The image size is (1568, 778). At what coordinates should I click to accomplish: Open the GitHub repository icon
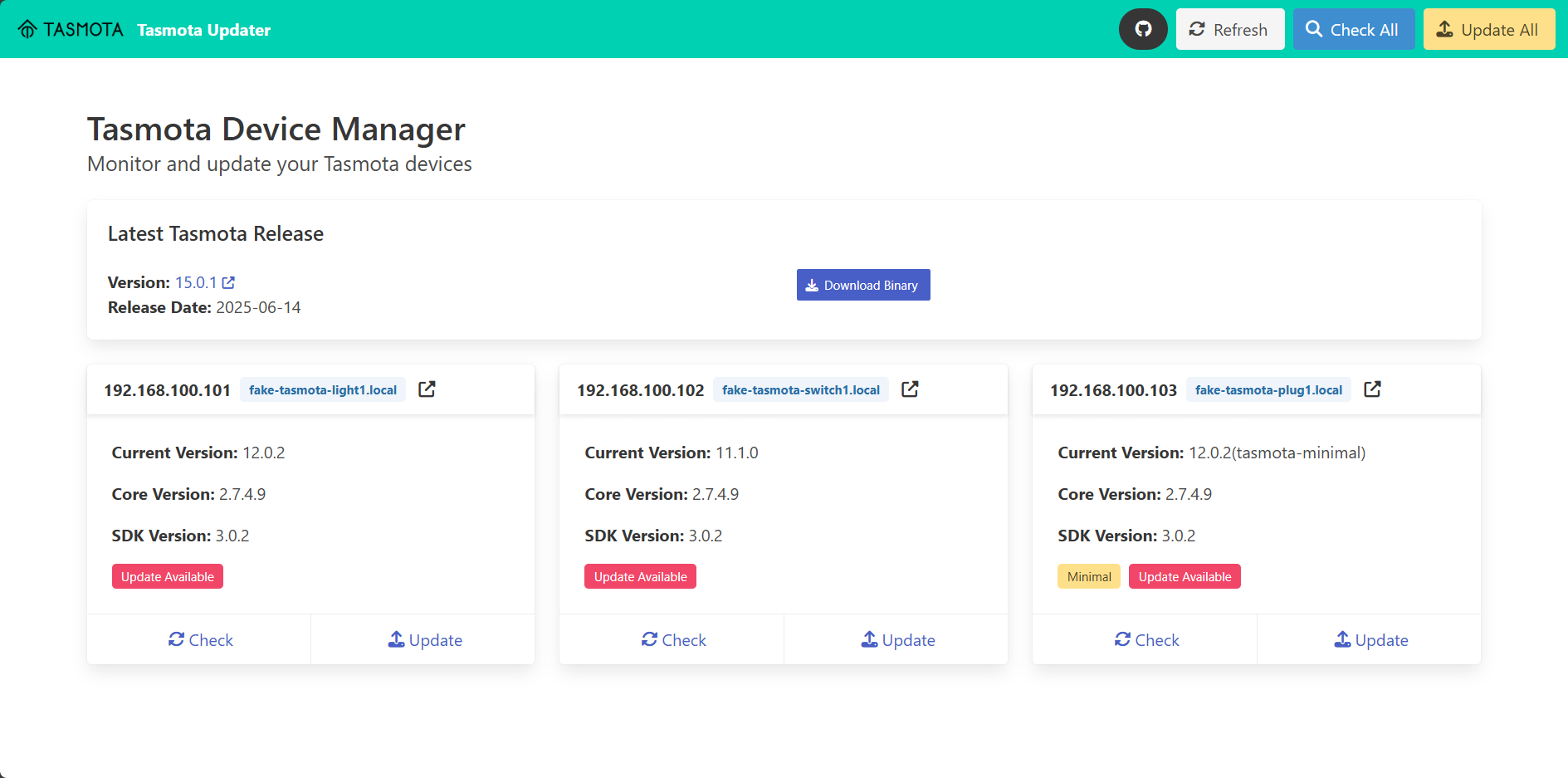click(x=1143, y=29)
